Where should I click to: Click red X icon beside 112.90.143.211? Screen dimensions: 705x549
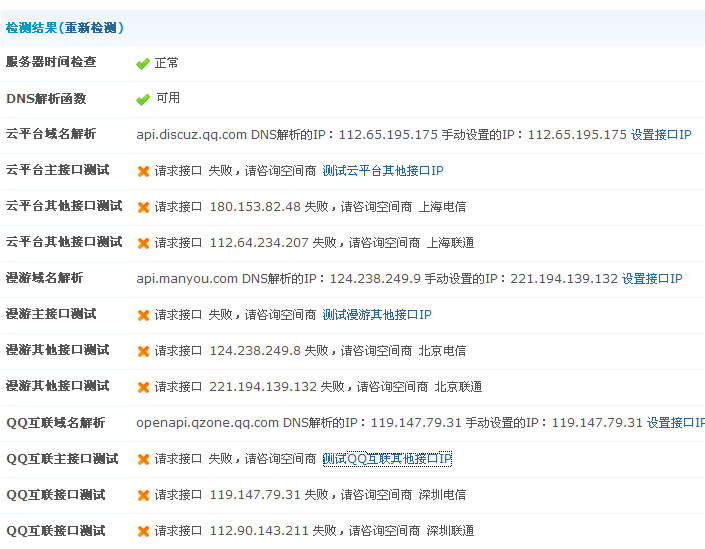[143, 531]
